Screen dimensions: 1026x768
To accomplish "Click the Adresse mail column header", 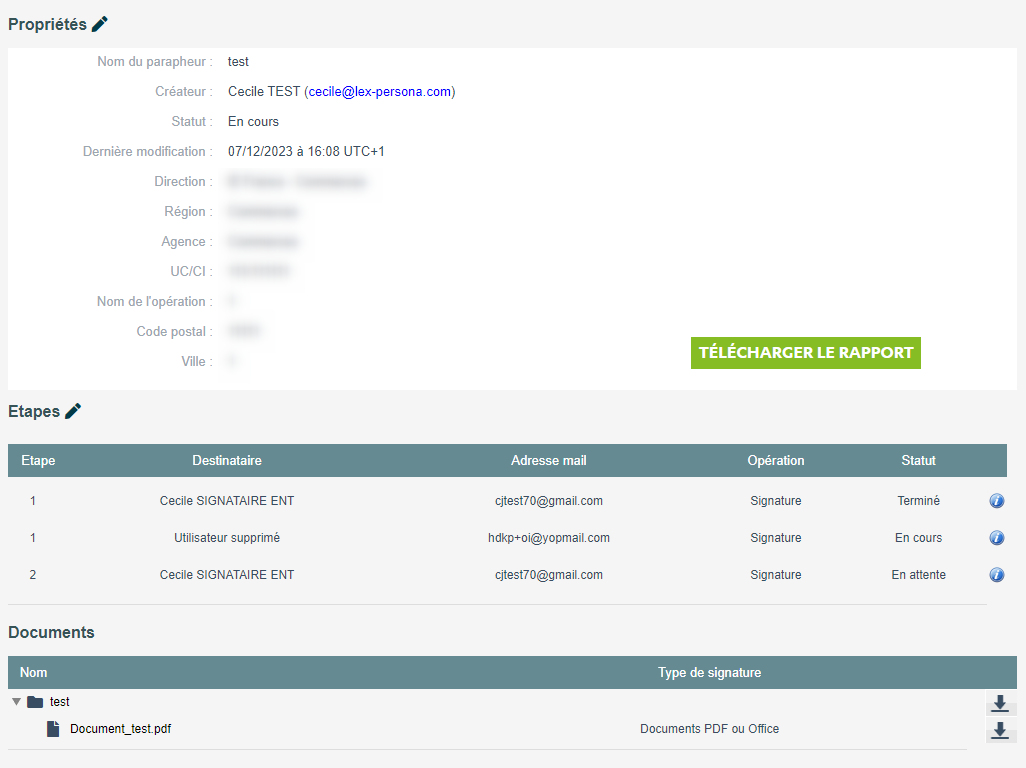I will tap(548, 461).
